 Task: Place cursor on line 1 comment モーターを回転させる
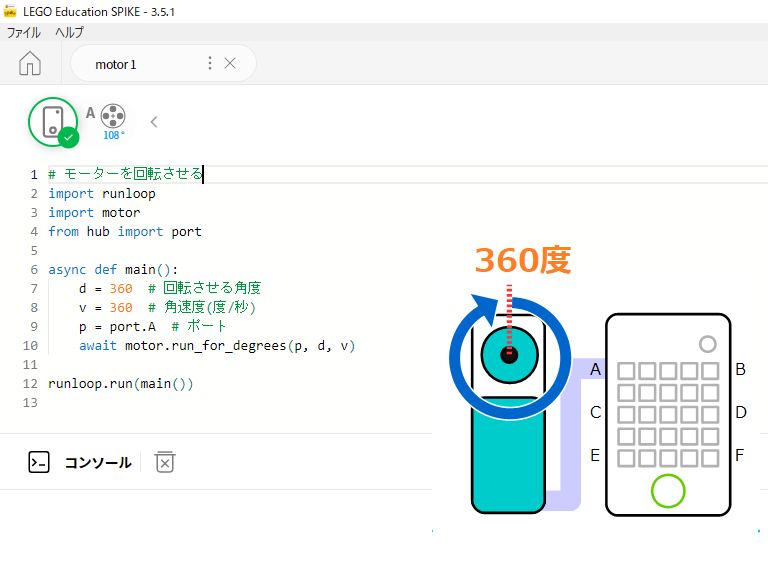click(x=133, y=174)
